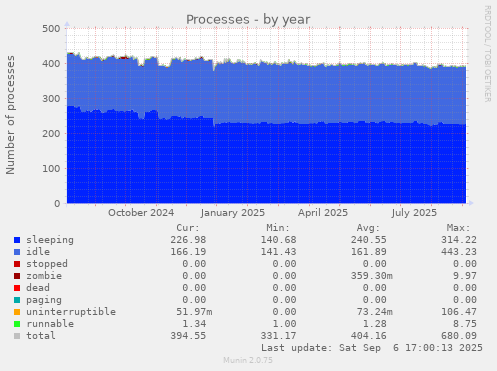The image size is (497, 371).
Task: Click the 'October 2024' axis label
Action: pyautogui.click(x=141, y=213)
